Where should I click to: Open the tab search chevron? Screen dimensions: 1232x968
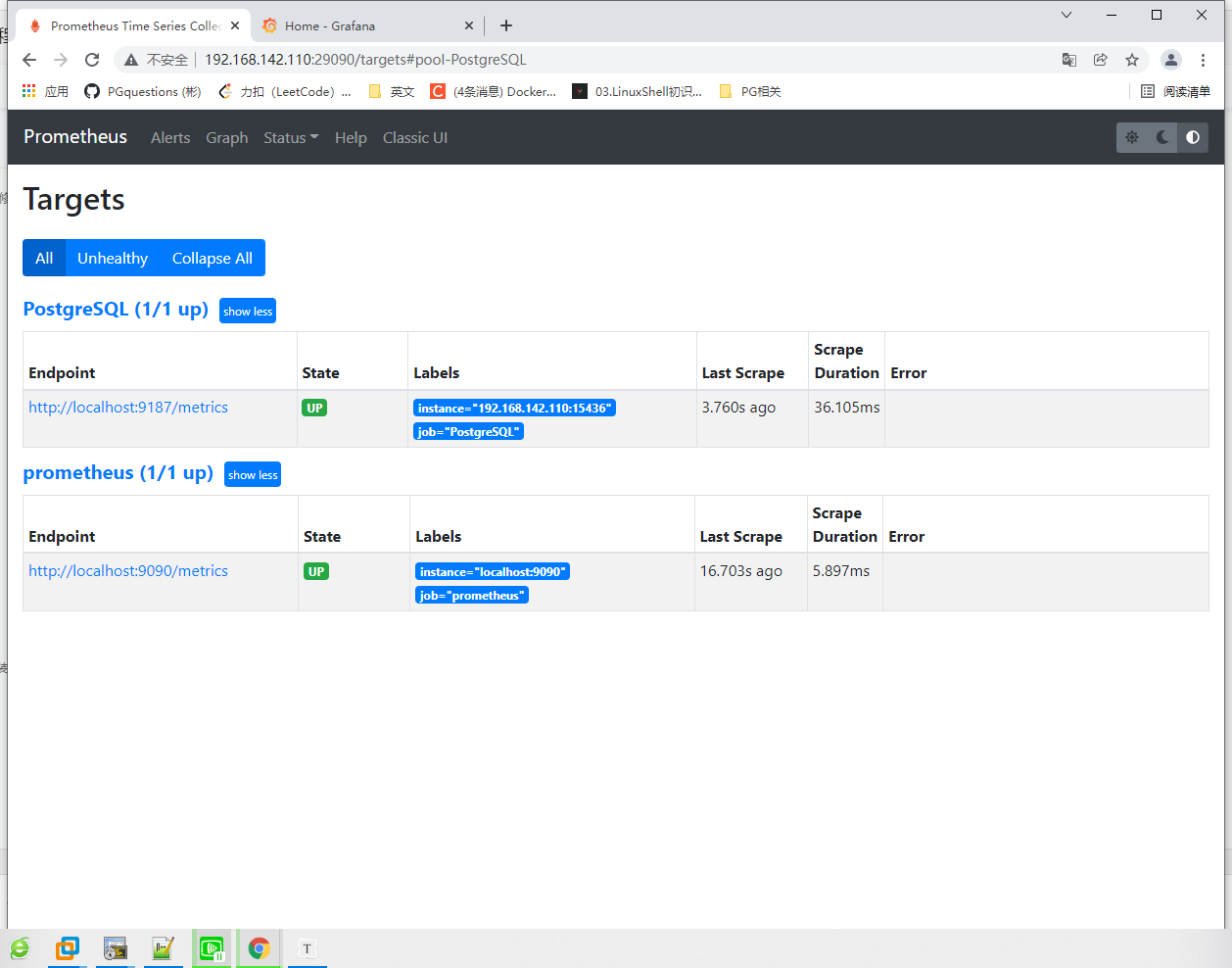1066,15
